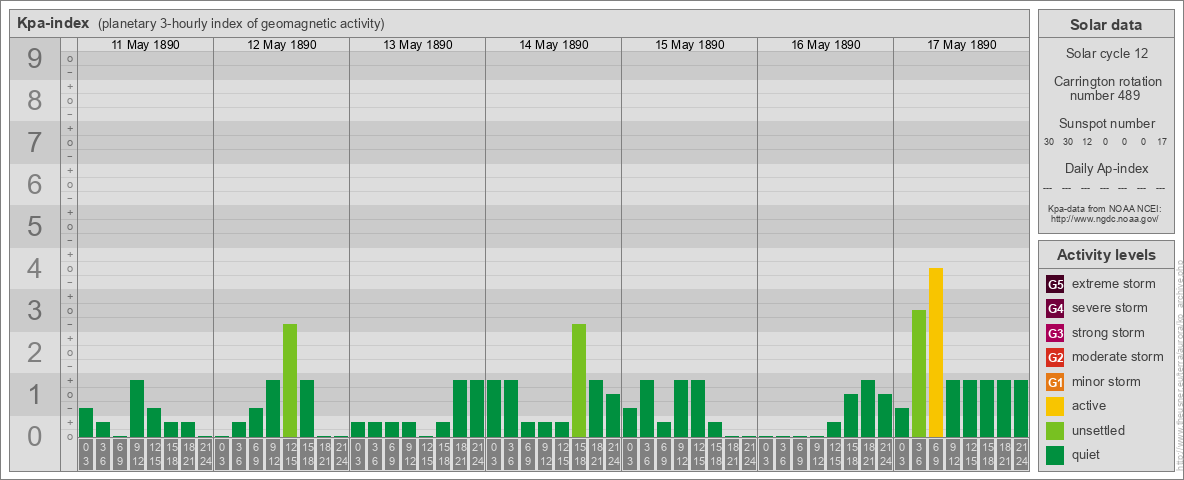Click the 'quiet' legend label
This screenshot has height=480, width=1184.
click(x=1087, y=454)
